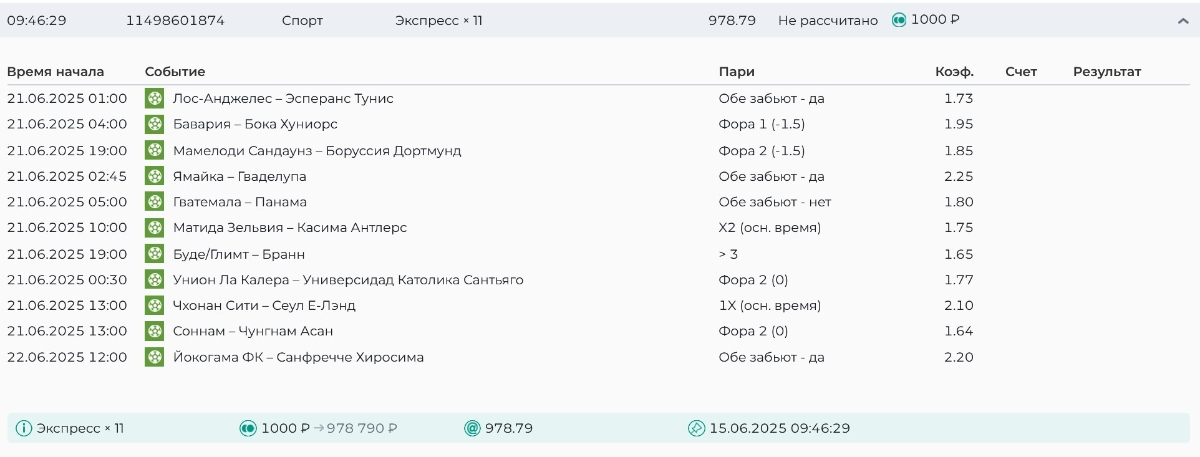This screenshot has height=457, width=1200.
Task: Collapse the bet details with the chevron
Action: [x=1183, y=21]
